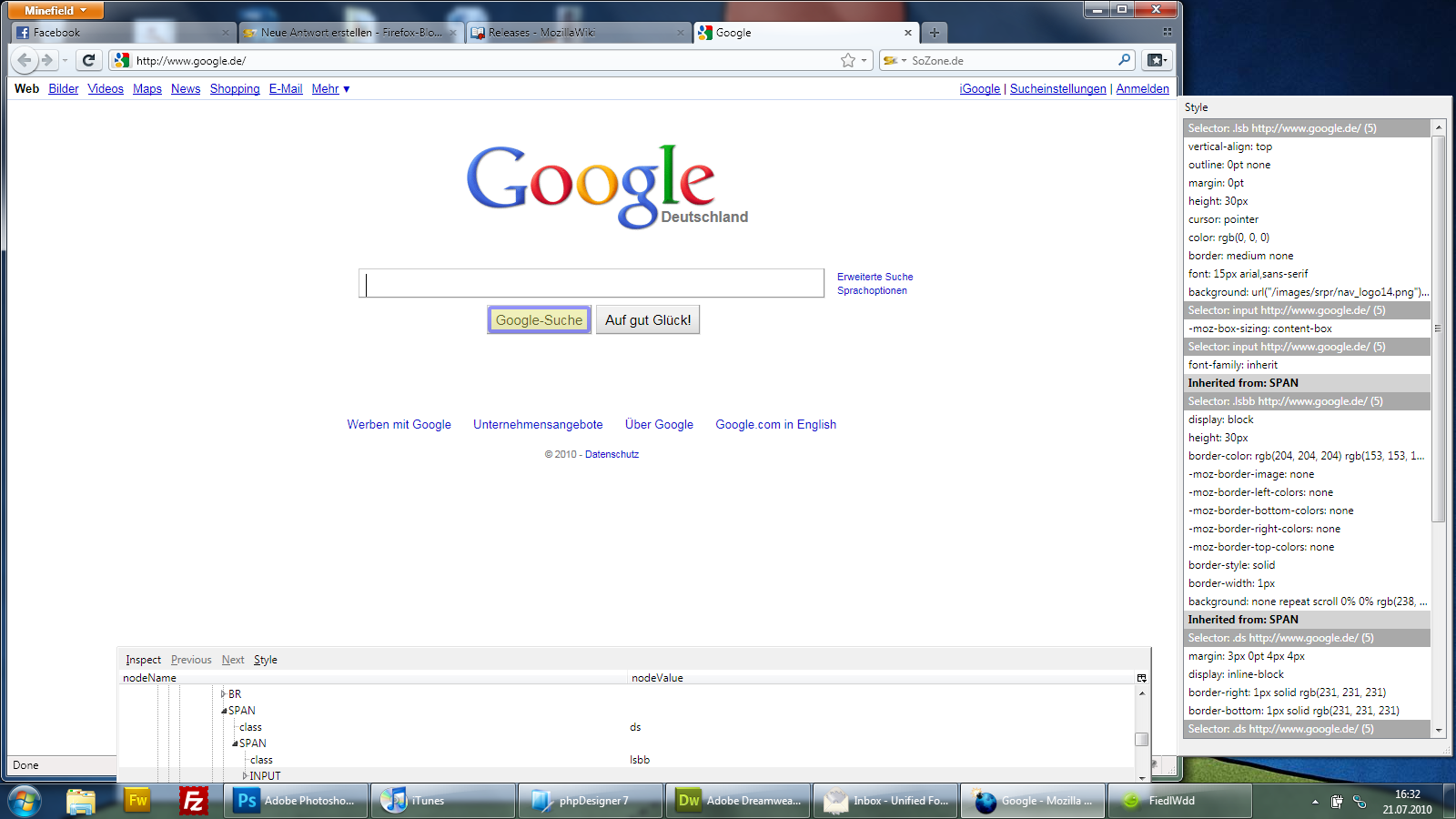Close the Google tab
This screenshot has height=819, width=1456.
[907, 33]
